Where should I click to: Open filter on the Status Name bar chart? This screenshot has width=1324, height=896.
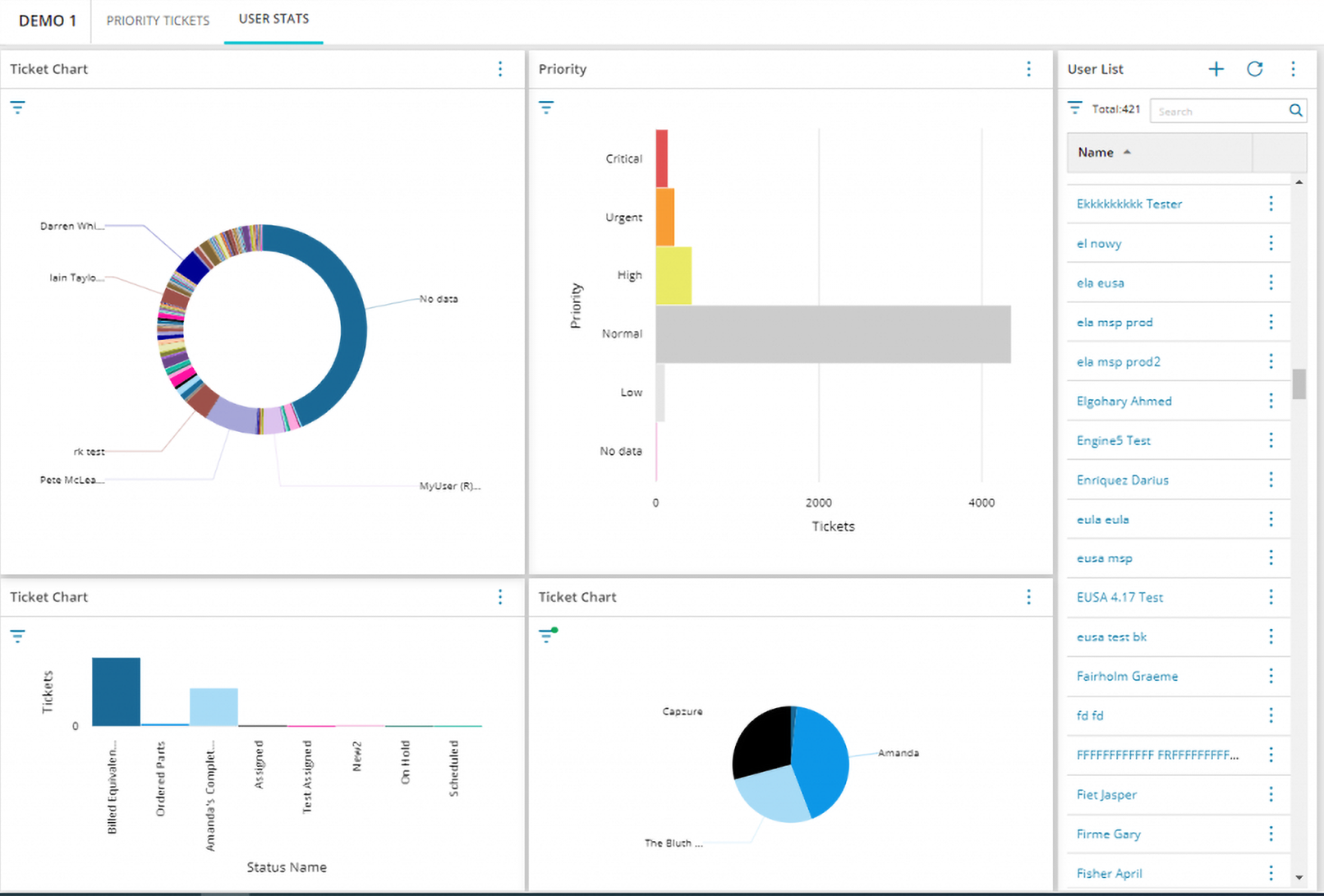click(17, 636)
